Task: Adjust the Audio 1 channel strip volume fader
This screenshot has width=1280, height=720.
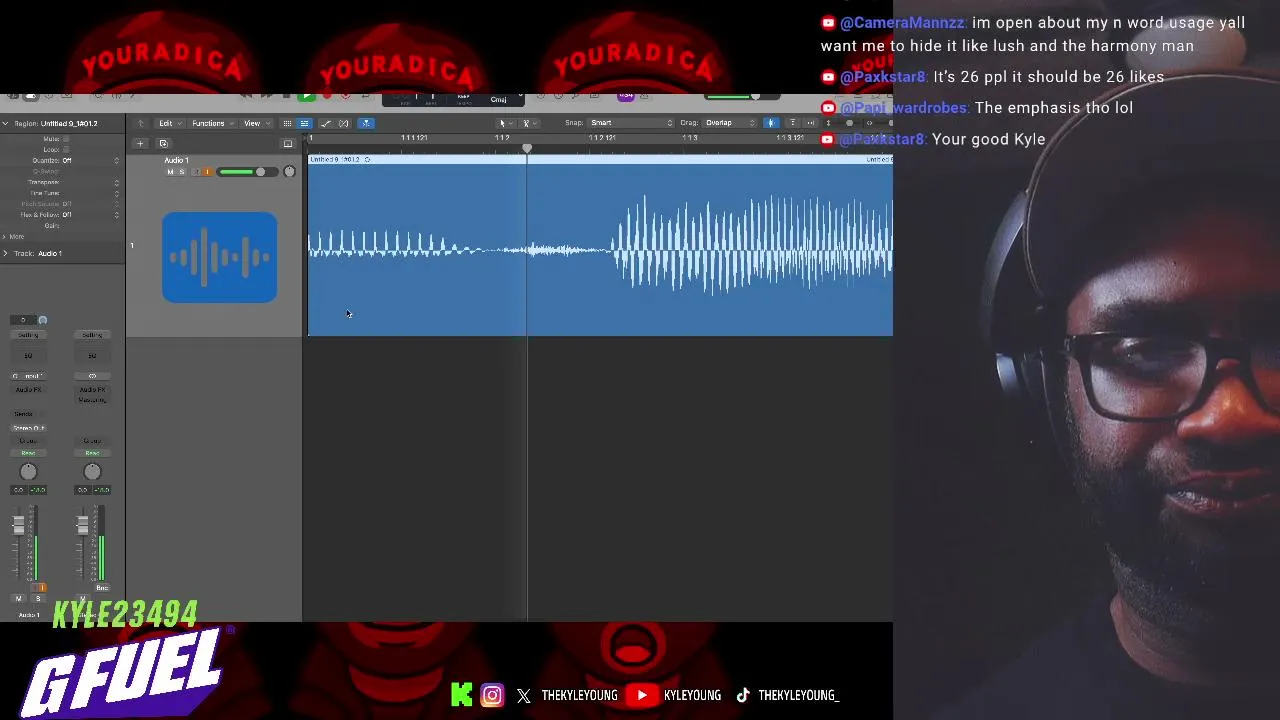Action: click(x=18, y=526)
